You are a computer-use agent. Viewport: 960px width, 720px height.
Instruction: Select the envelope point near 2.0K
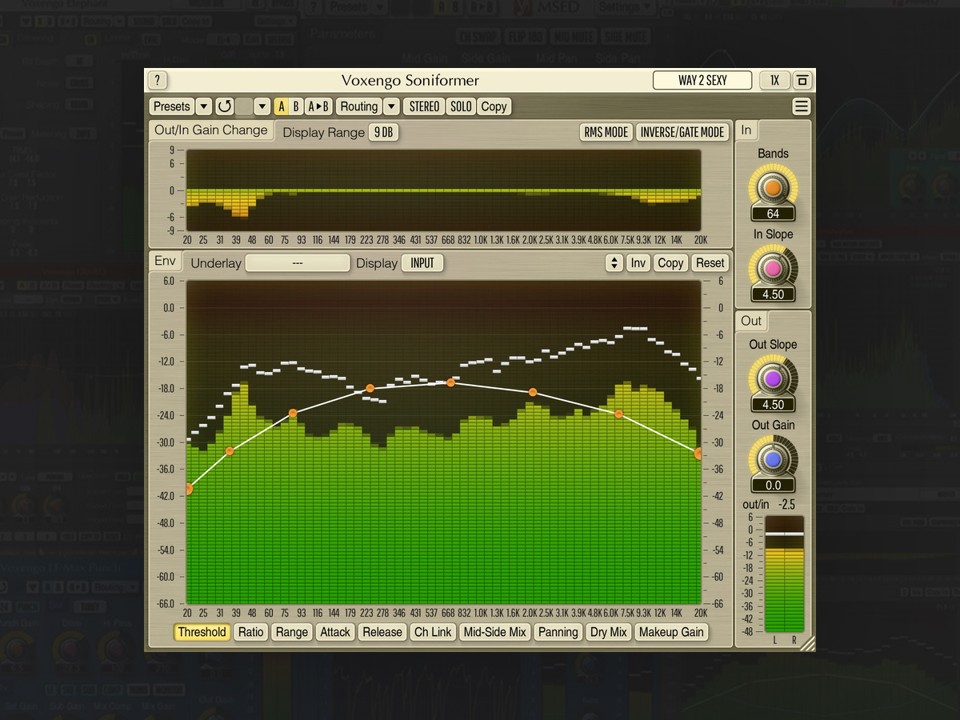pos(533,392)
